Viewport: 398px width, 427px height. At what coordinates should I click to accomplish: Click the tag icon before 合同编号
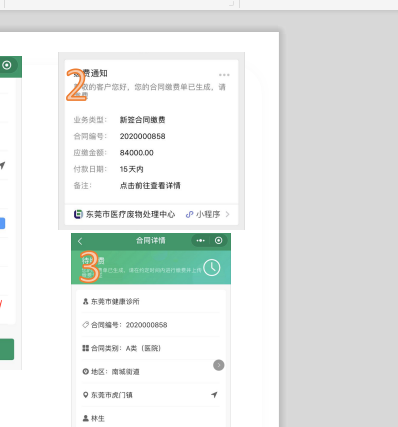click(85, 325)
